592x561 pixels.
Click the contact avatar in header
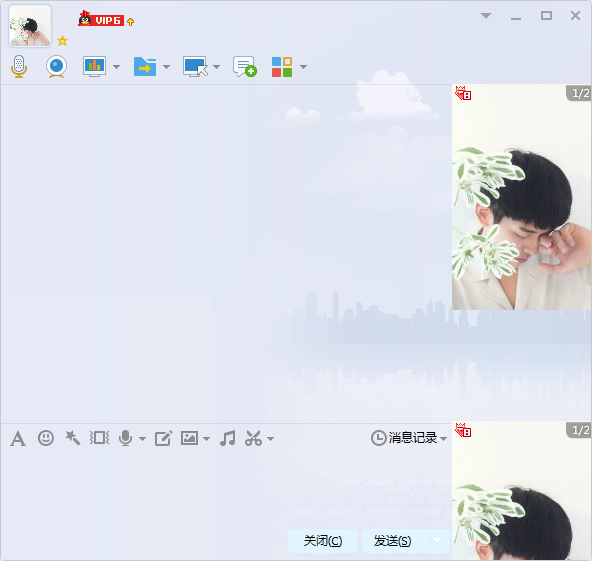pos(30,26)
